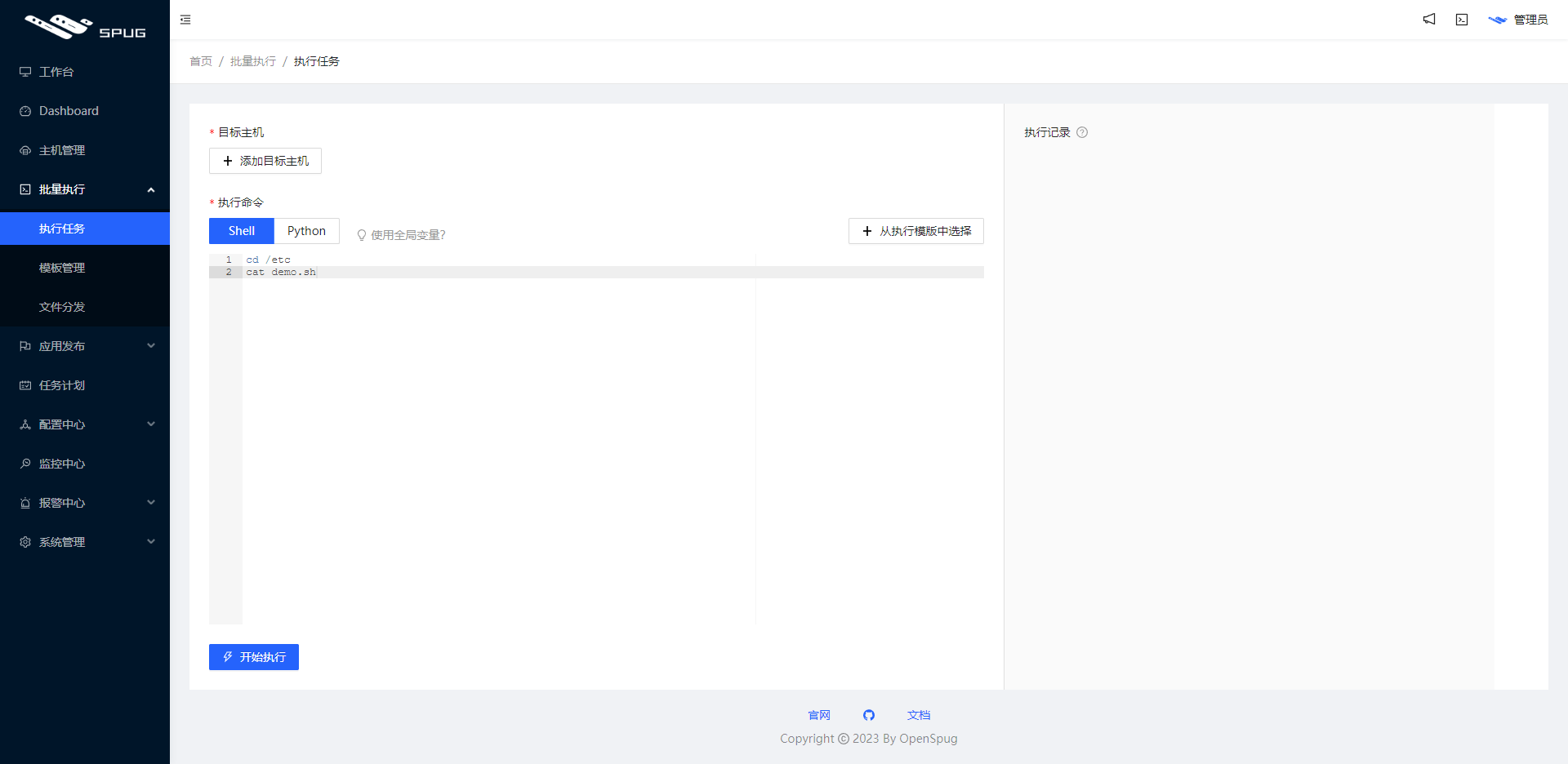Viewport: 1568px width, 764px height.
Task: Click the help icon beside 执行记录
Action: pyautogui.click(x=1082, y=132)
